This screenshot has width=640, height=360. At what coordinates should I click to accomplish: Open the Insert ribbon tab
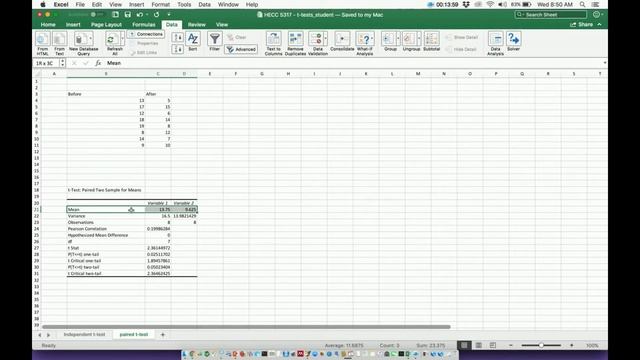[x=73, y=24]
